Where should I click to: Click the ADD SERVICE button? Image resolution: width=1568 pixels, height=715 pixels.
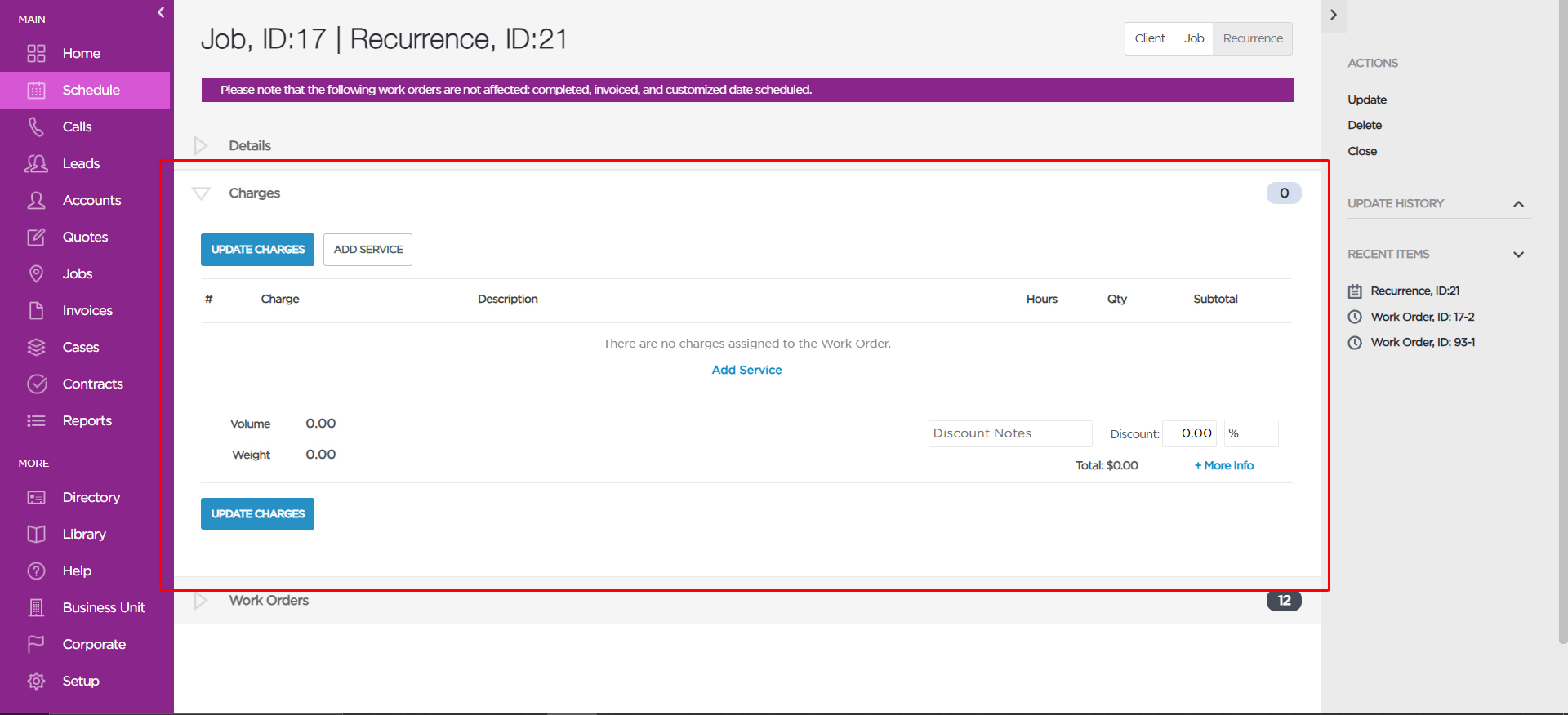coord(367,250)
